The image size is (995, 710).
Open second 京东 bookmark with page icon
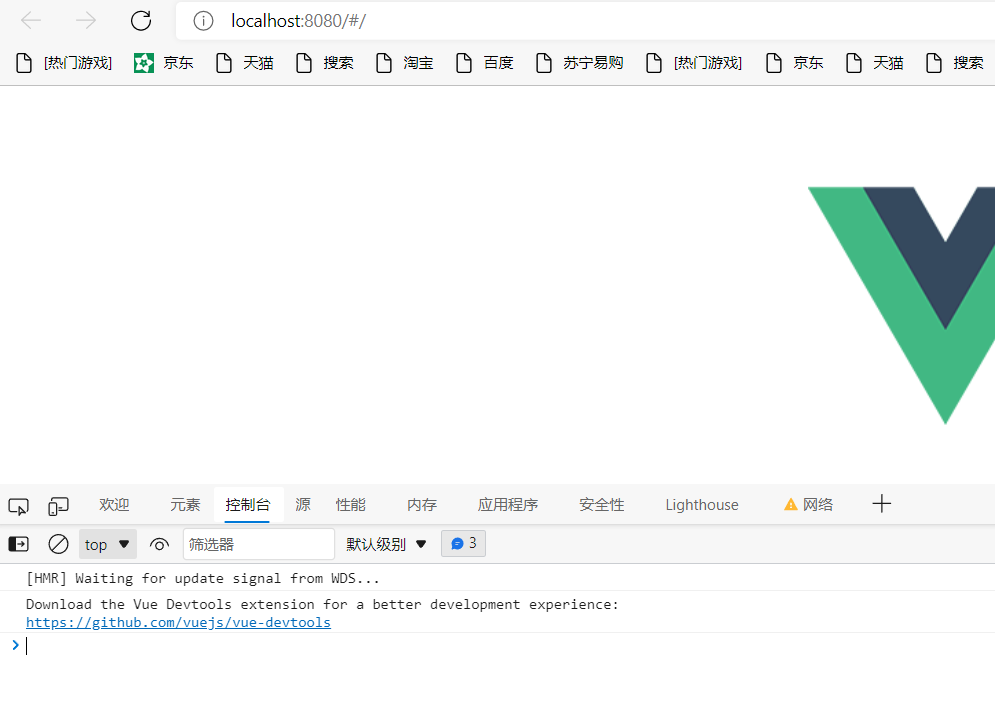[794, 63]
